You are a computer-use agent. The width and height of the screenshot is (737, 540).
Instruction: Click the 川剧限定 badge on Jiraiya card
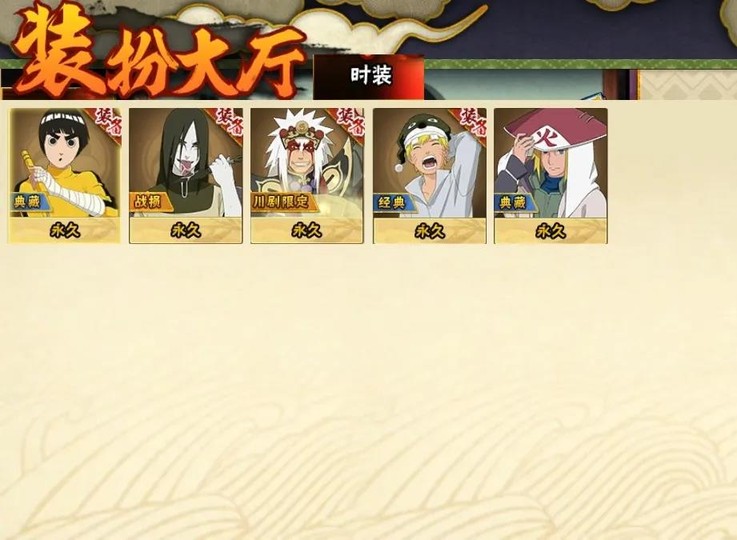(x=282, y=202)
